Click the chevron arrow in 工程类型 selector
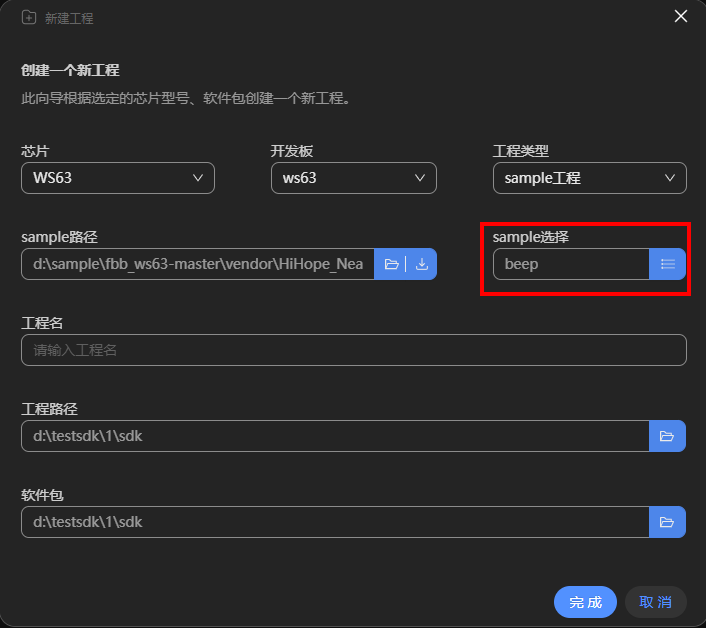Viewport: 706px width, 628px height. pos(670,178)
